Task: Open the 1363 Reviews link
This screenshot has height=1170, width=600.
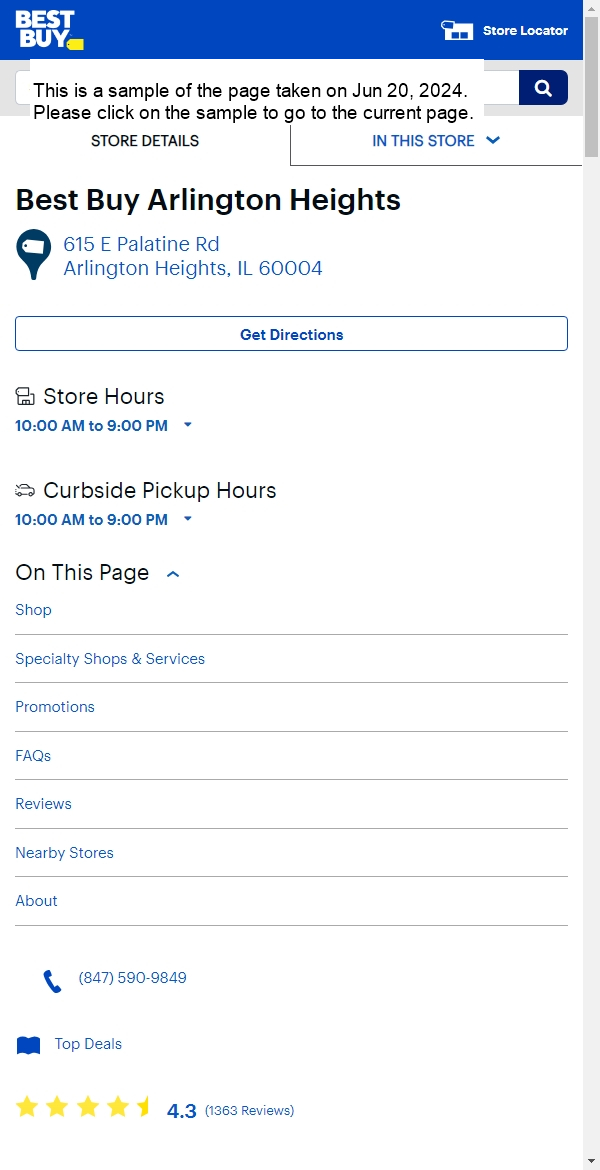Action: click(249, 1110)
